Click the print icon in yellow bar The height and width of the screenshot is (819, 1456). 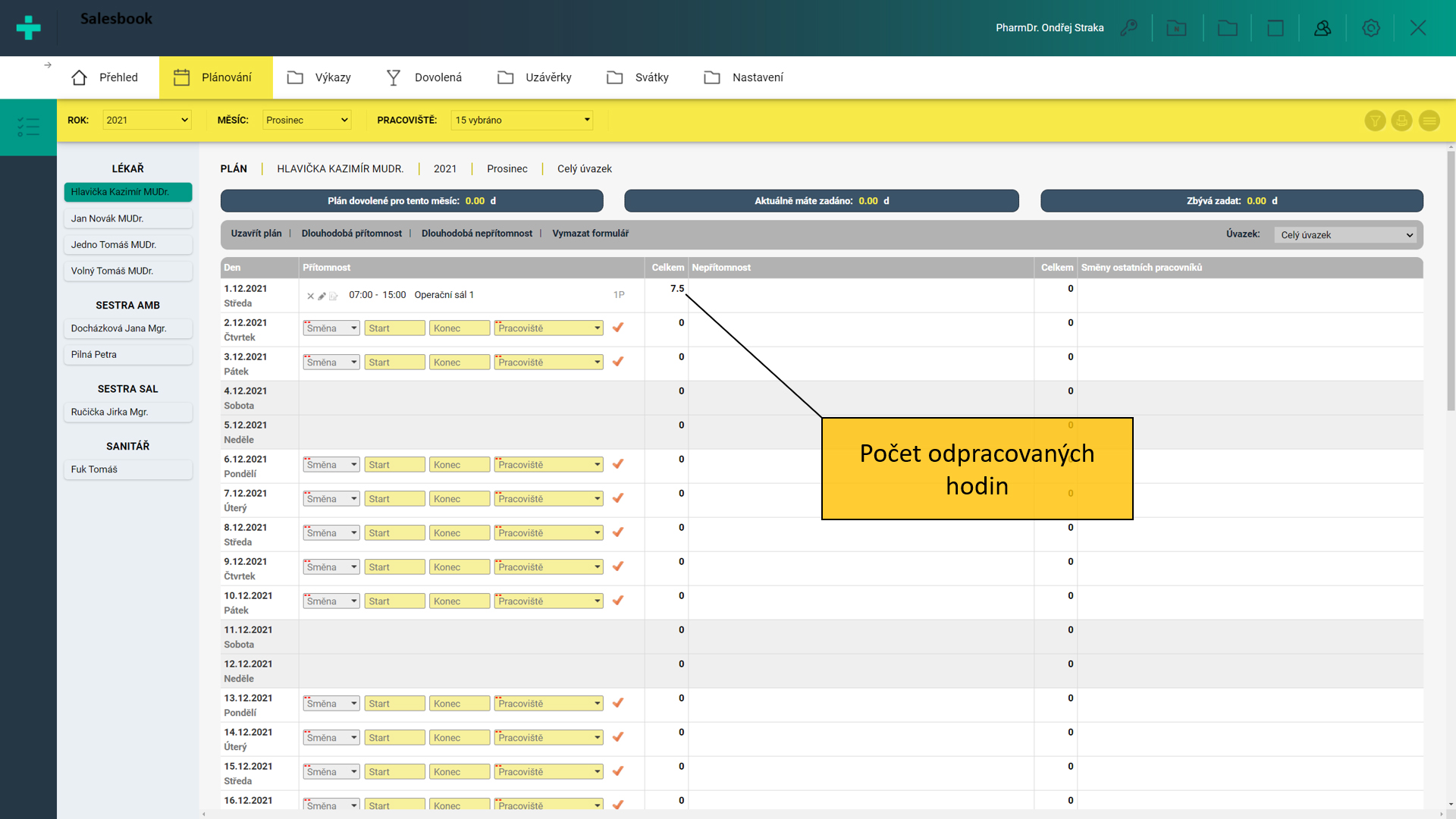[x=1401, y=121]
